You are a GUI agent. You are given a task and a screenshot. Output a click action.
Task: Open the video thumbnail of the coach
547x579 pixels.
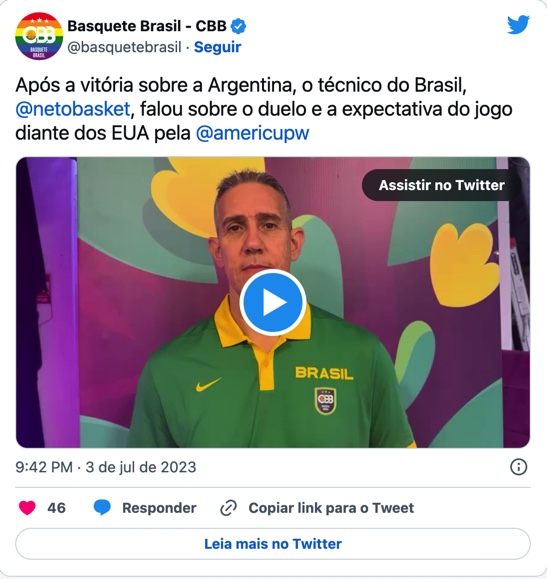[273, 302]
